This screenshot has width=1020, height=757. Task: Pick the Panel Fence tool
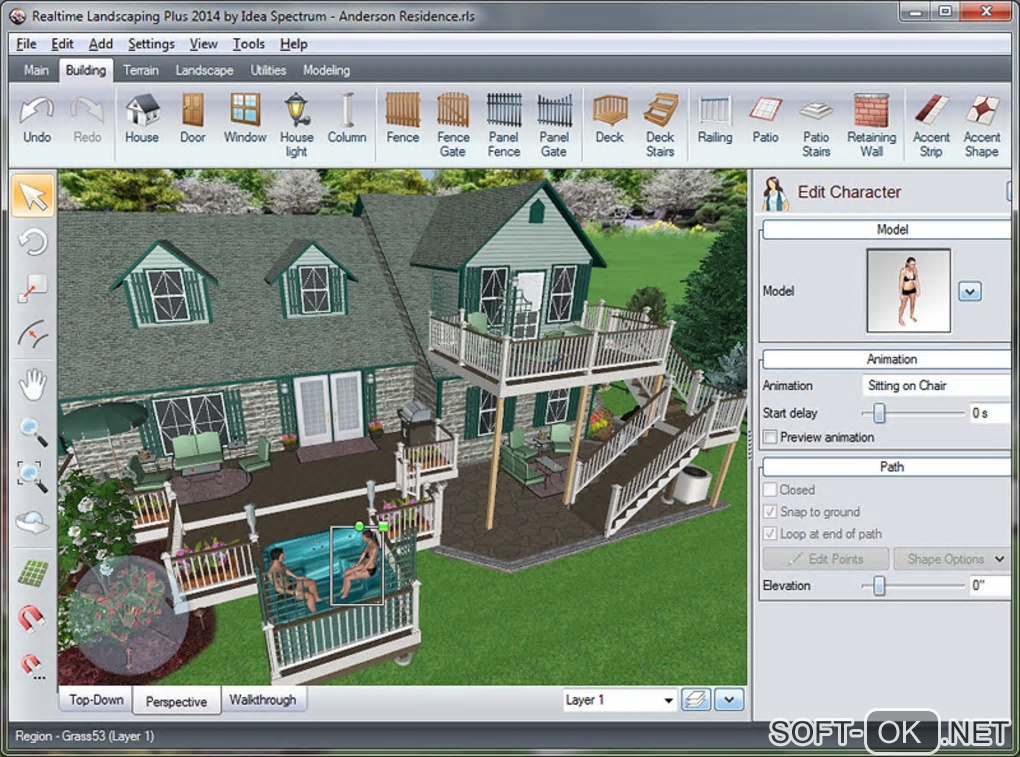(503, 126)
